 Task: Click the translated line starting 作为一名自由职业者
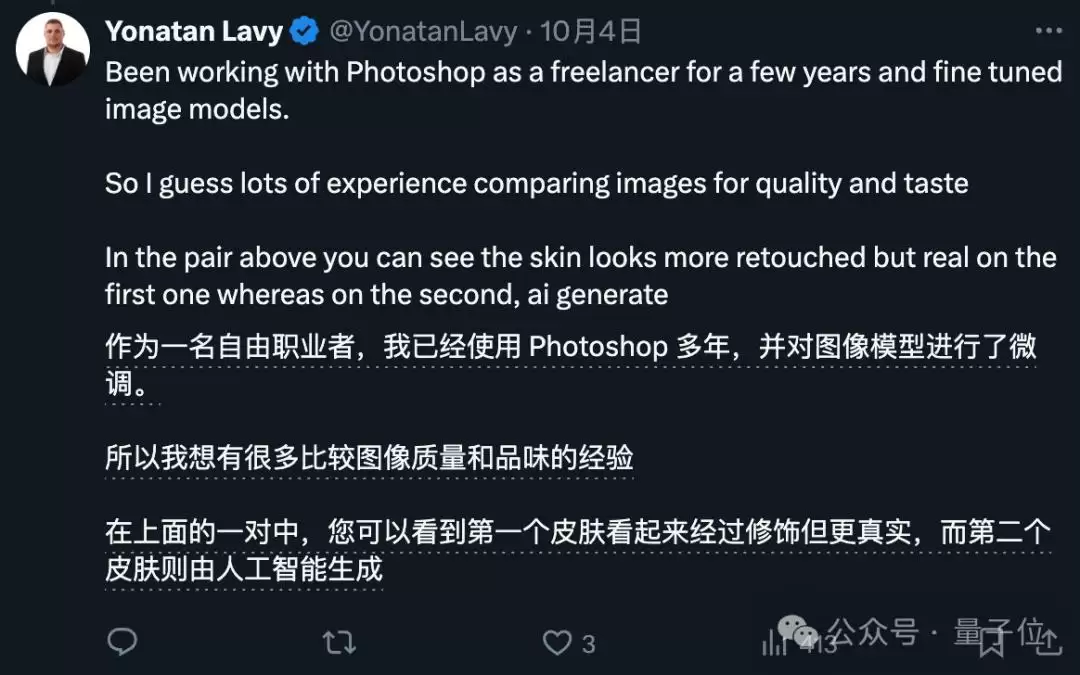(x=570, y=364)
